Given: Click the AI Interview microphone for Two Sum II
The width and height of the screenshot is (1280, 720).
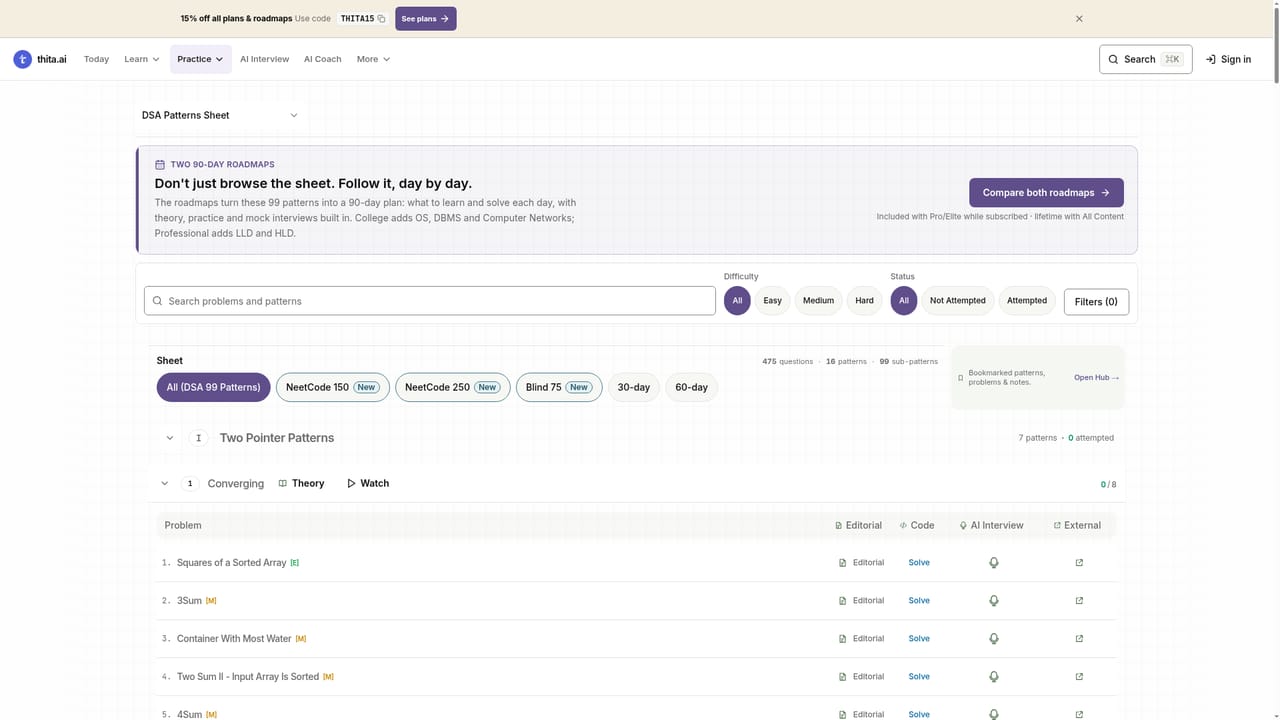Looking at the screenshot, I should click(x=994, y=677).
